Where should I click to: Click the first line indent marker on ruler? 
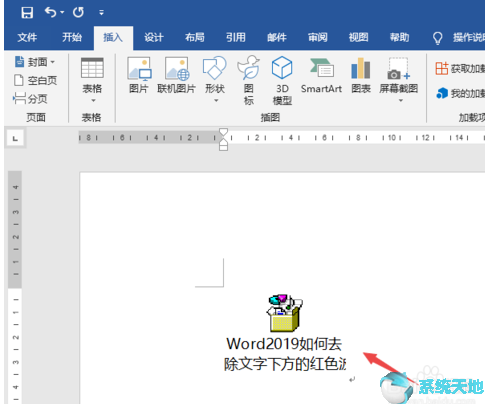pyautogui.click(x=224, y=132)
